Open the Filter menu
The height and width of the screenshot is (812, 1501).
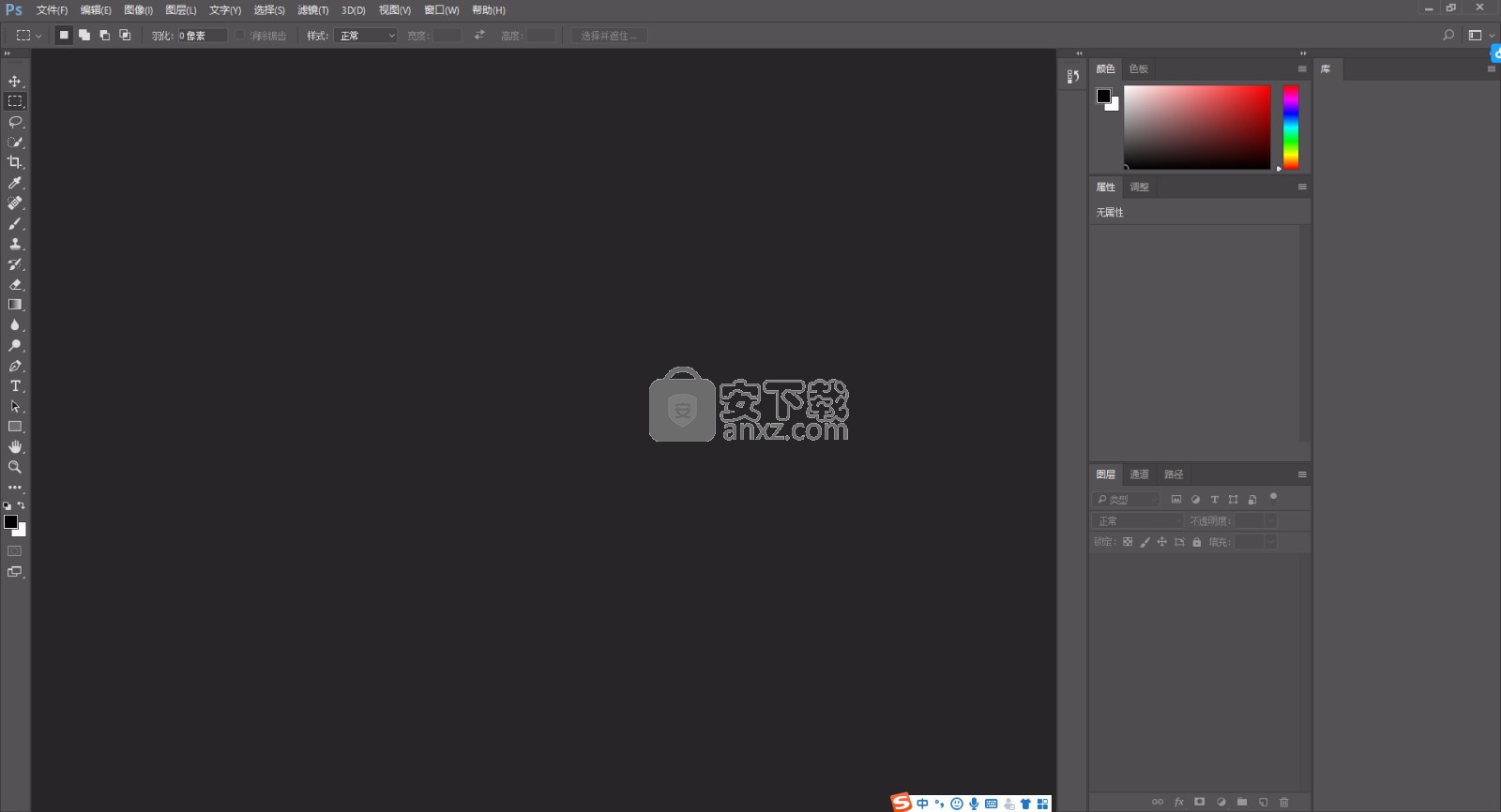point(312,10)
